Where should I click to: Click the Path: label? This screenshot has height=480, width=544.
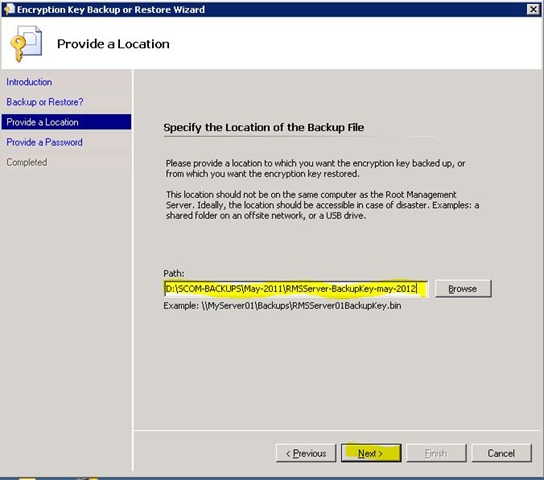[x=174, y=273]
